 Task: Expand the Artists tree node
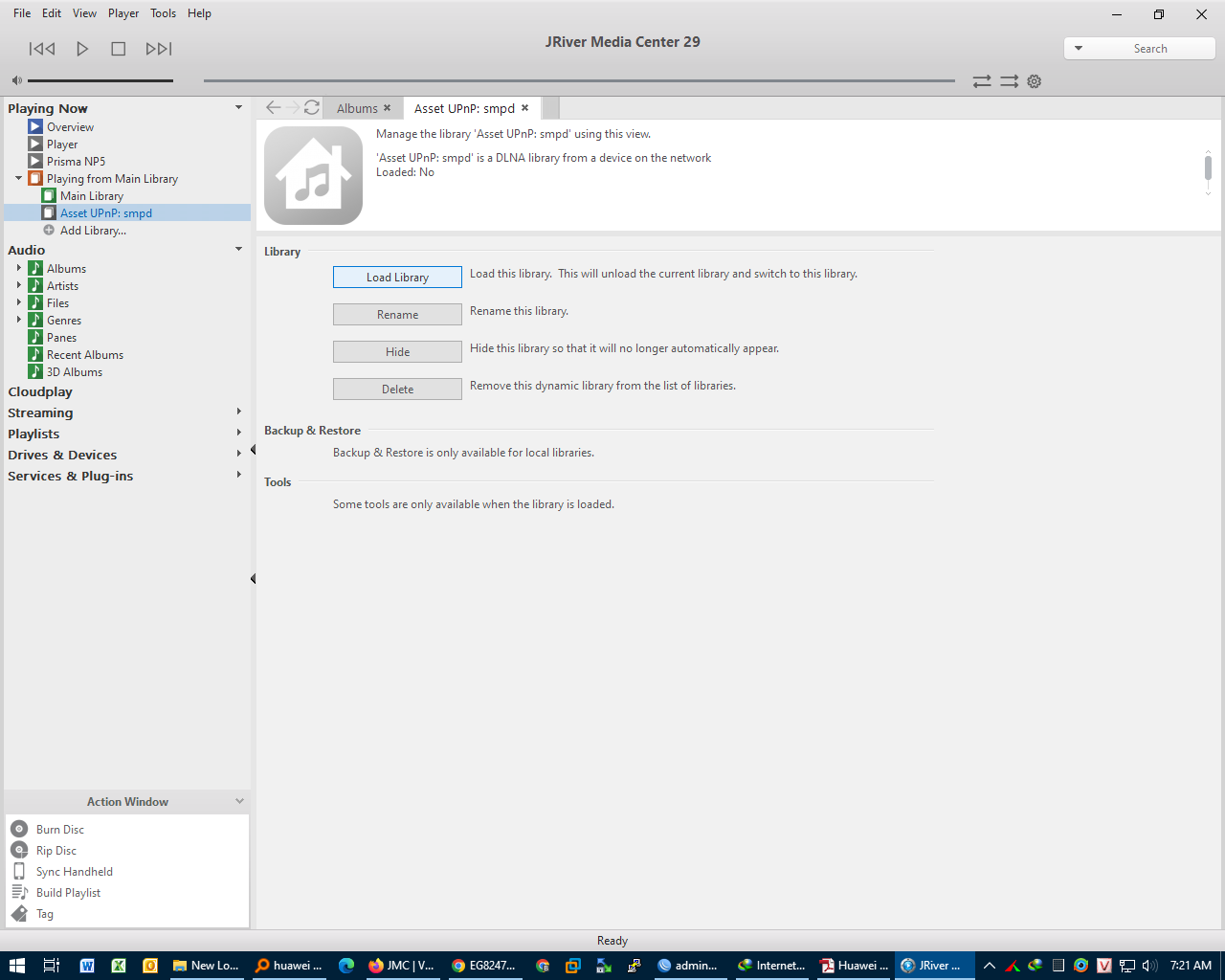point(18,285)
